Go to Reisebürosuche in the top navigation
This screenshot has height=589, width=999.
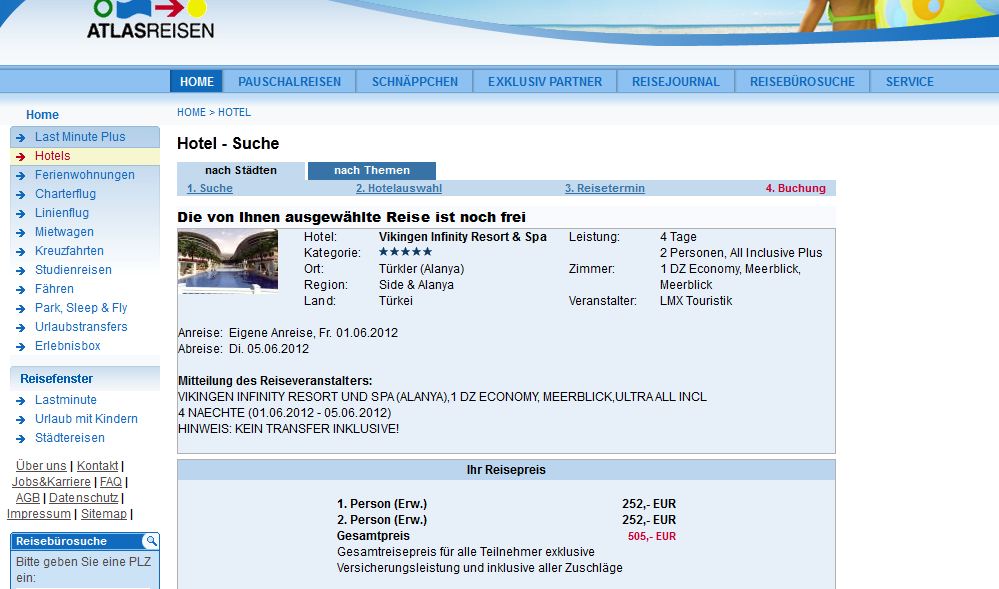(802, 82)
